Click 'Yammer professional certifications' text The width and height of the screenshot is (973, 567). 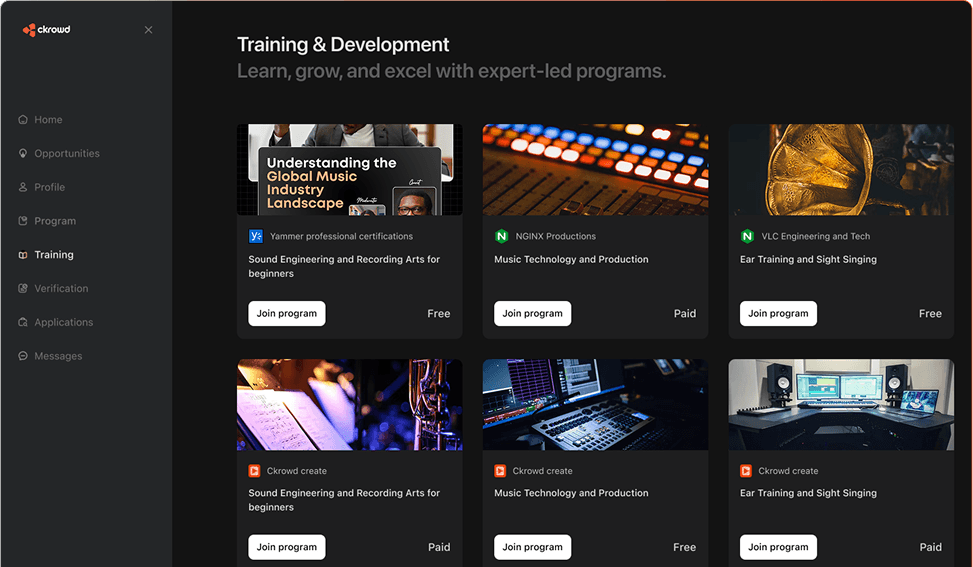pos(341,236)
